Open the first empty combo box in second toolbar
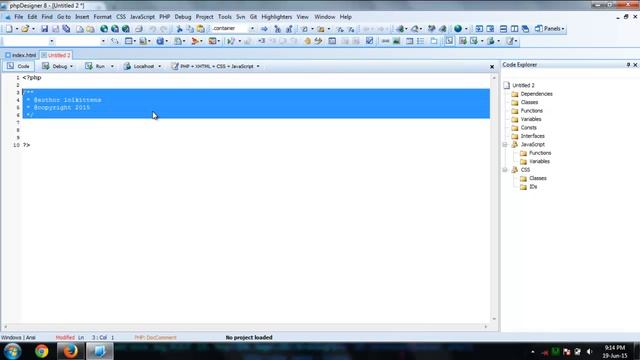Viewport: 640px width, 360px height. pyautogui.click(x=51, y=41)
